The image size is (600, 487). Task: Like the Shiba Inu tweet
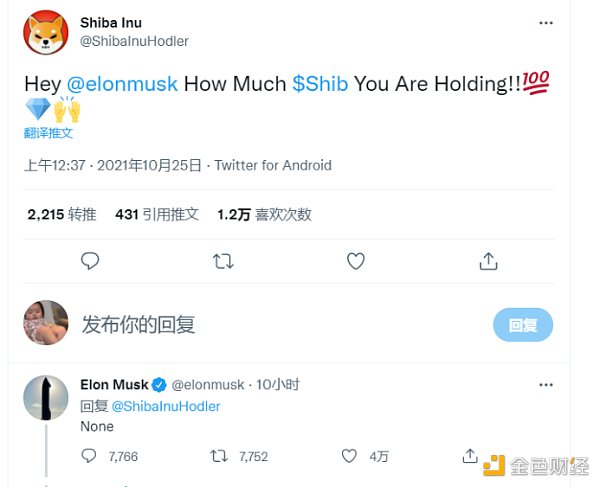[x=356, y=261]
